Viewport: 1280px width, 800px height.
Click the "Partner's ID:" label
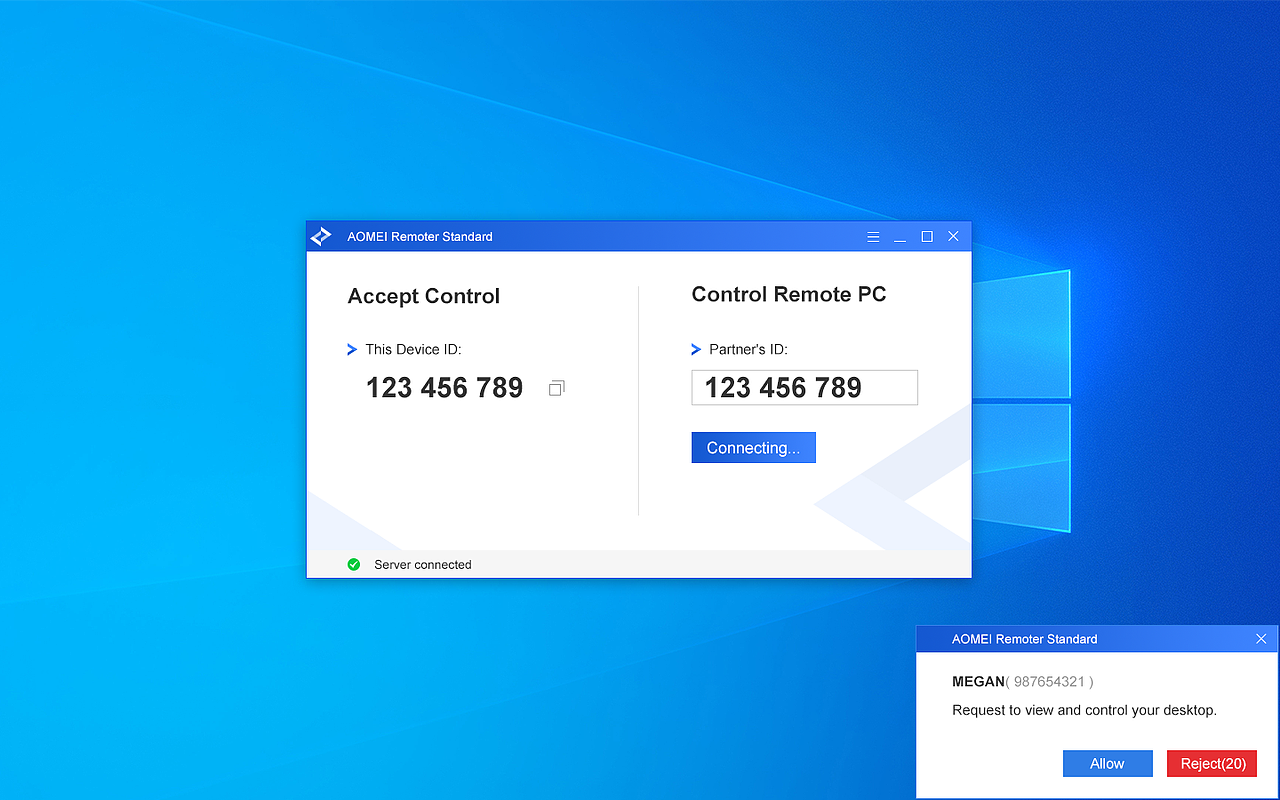(748, 349)
